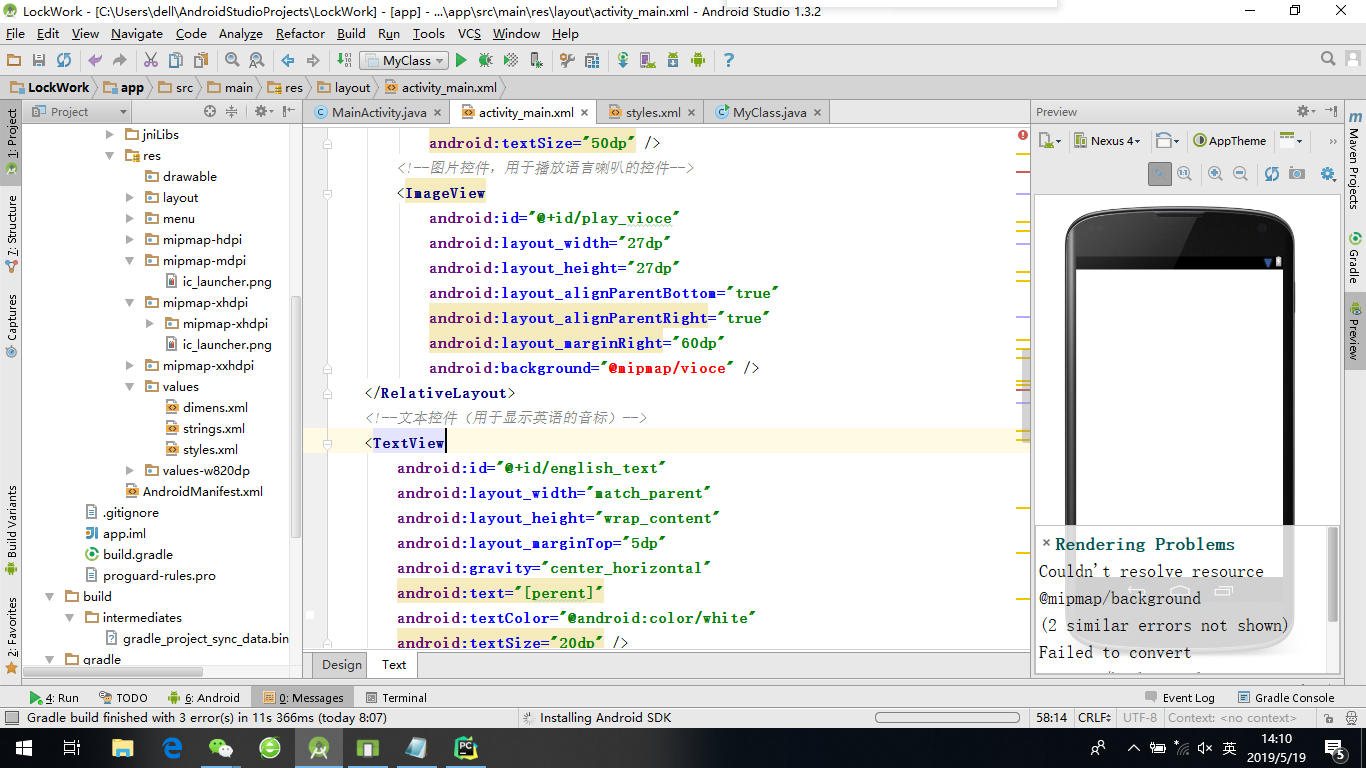1366x768 pixels.
Task: Open the Nexus 4 device dropdown
Action: [1108, 141]
